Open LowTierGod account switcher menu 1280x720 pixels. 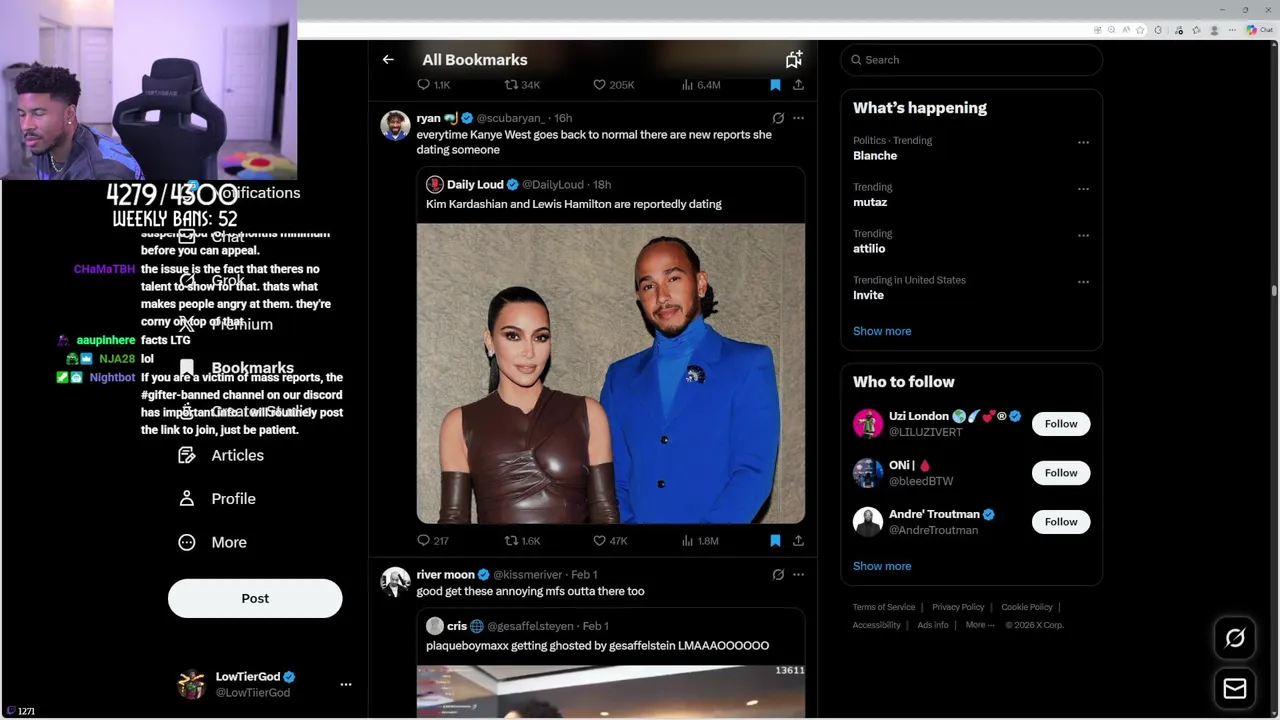(346, 685)
